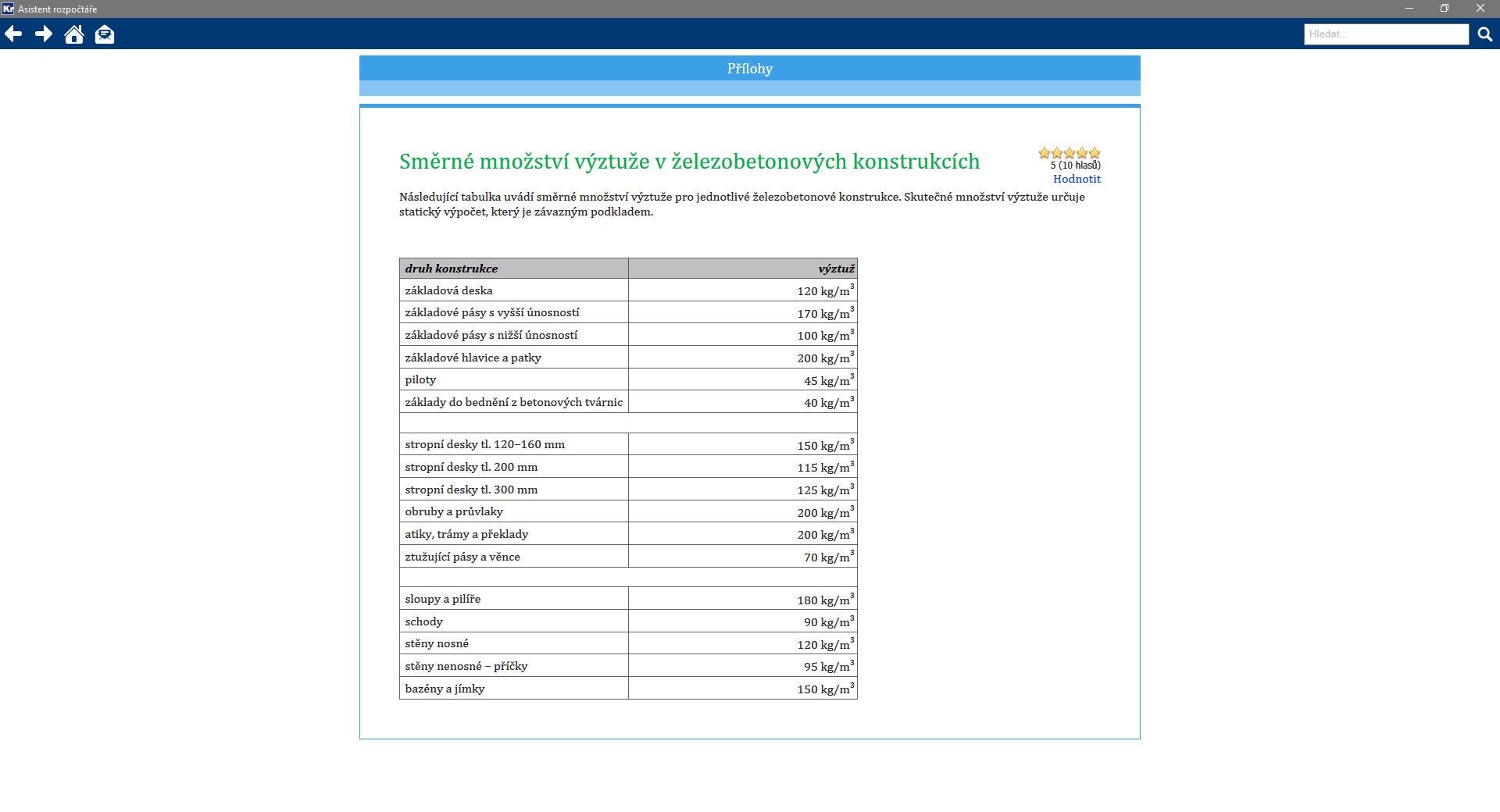
Task: Click the Asistent rozpočtáře app icon in title bar
Action: (x=8, y=9)
